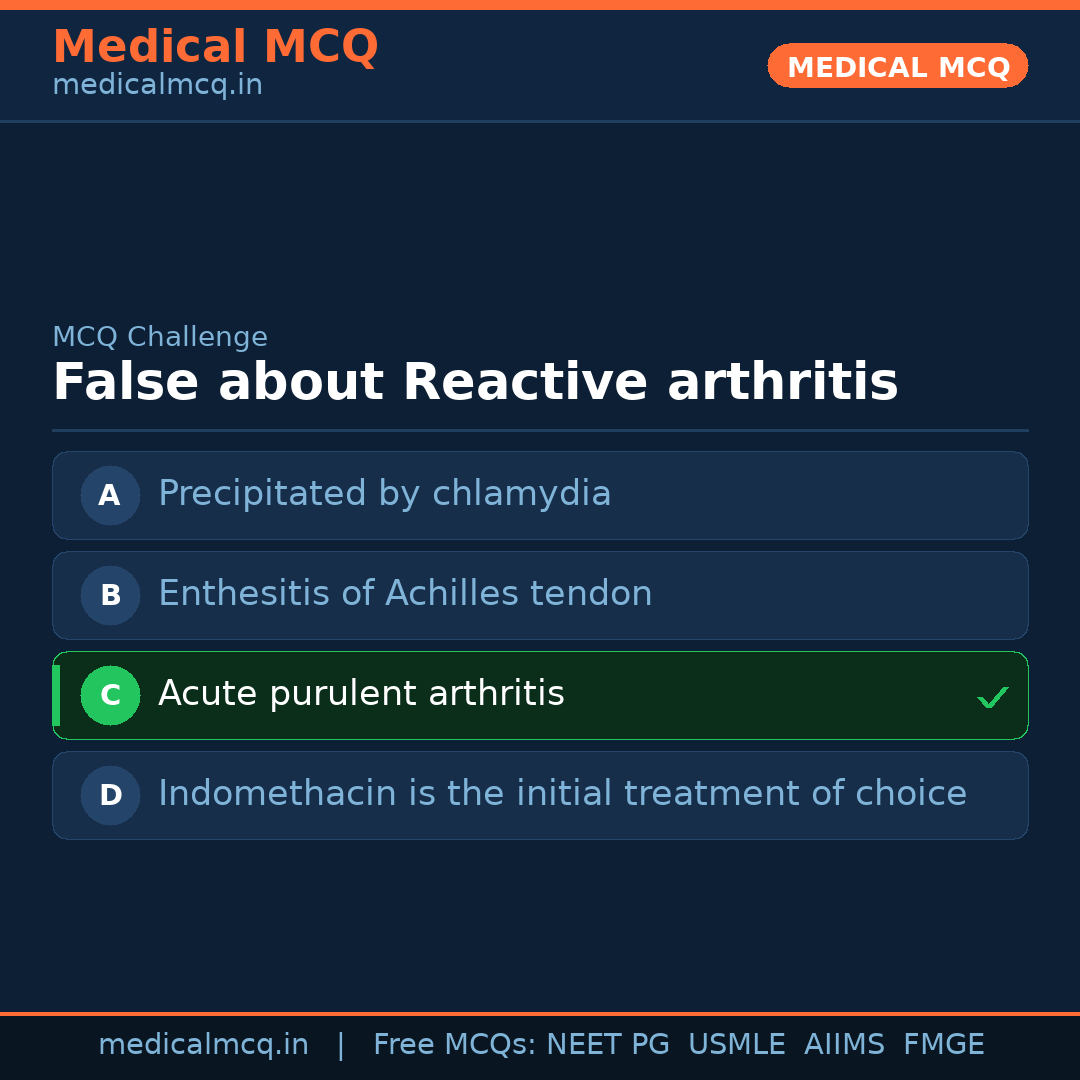This screenshot has height=1080, width=1080.
Task: Click the "False about Reactive arthritis" question heading
Action: (x=475, y=383)
